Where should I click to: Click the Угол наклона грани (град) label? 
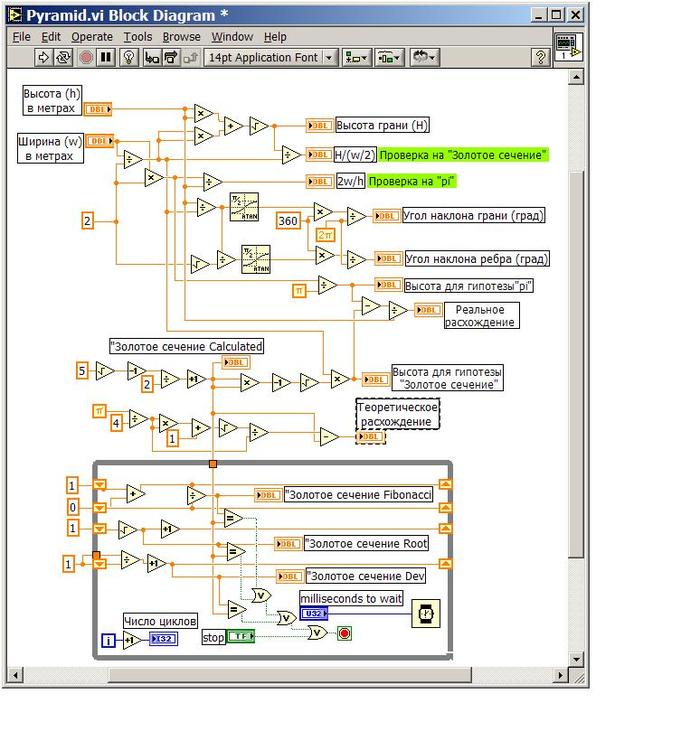coord(474,216)
